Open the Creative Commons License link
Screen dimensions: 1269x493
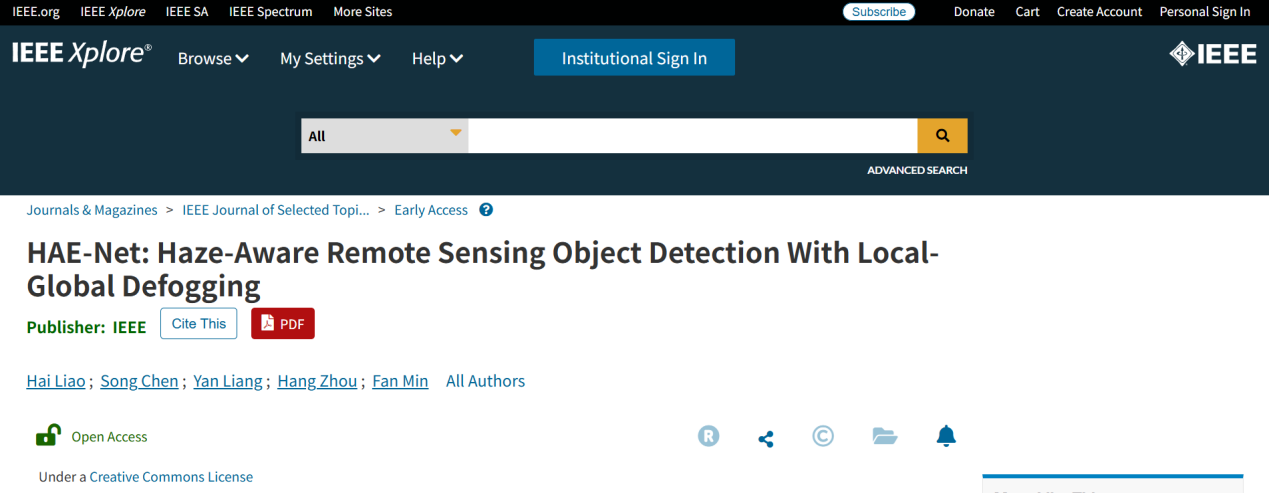[x=171, y=477]
